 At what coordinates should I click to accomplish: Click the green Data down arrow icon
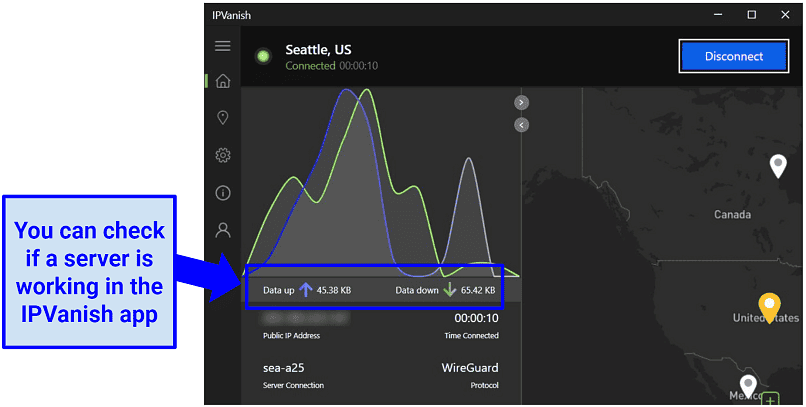tap(450, 290)
